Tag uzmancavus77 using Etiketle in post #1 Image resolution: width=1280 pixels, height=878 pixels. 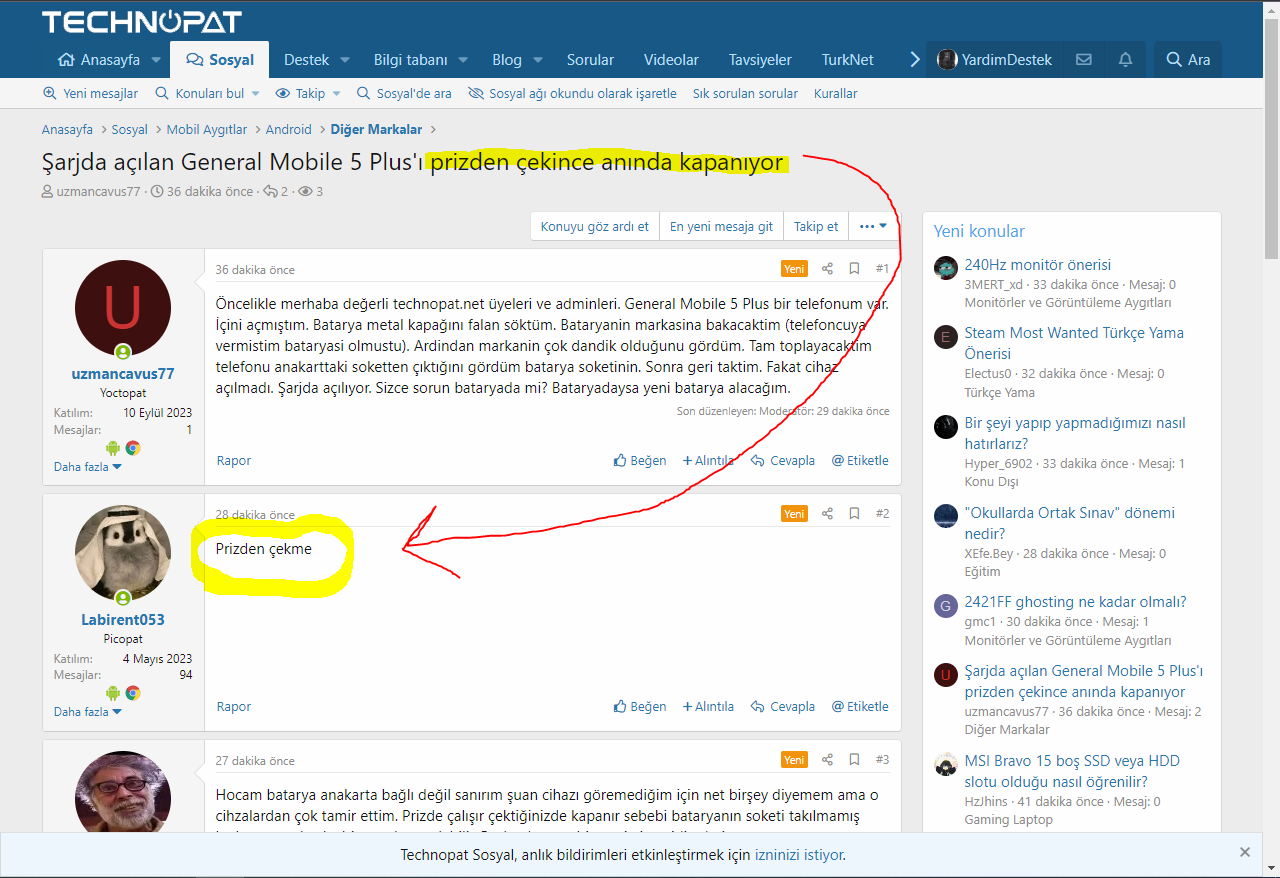[860, 461]
